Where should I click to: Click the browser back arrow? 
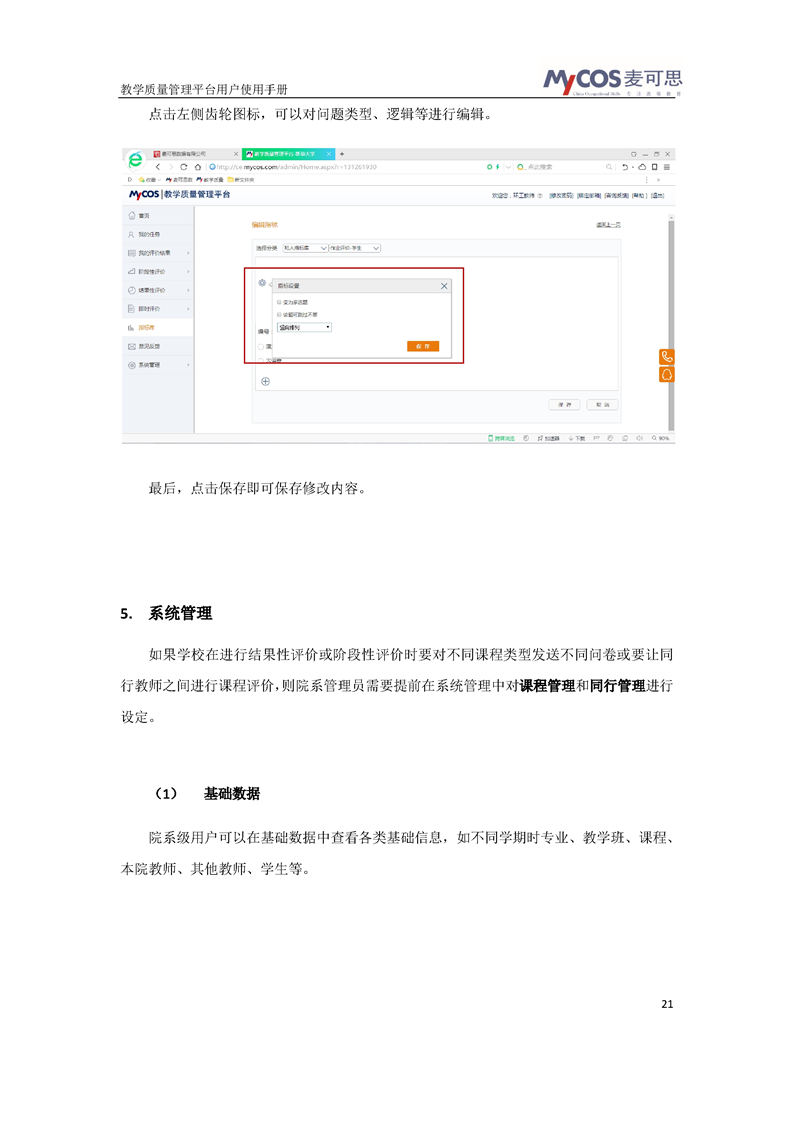coord(158,167)
